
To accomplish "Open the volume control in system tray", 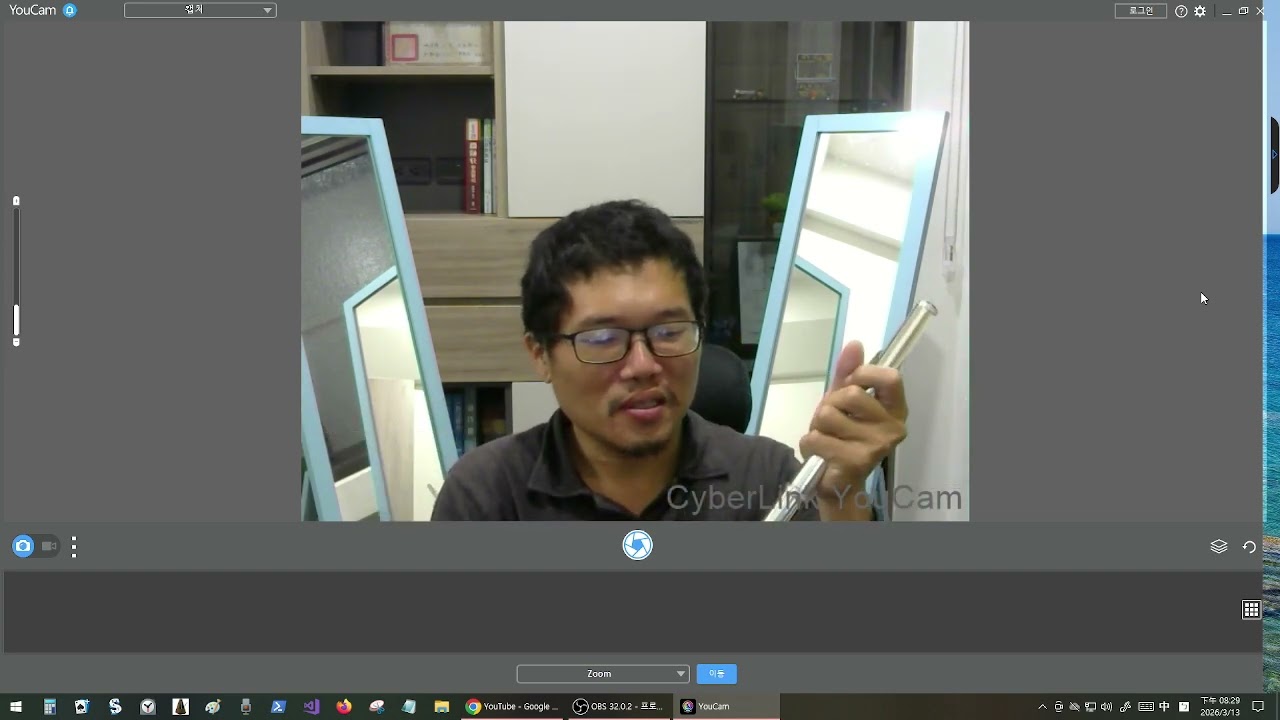I will (1106, 707).
